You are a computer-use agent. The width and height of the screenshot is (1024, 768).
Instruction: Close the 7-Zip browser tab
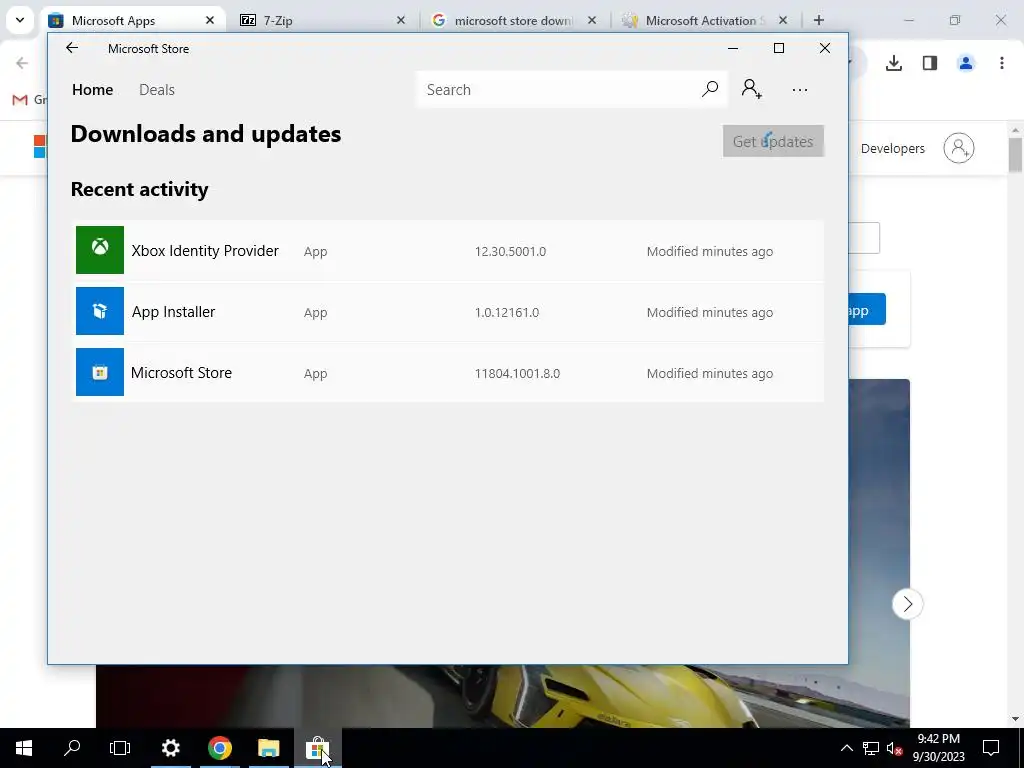point(401,20)
